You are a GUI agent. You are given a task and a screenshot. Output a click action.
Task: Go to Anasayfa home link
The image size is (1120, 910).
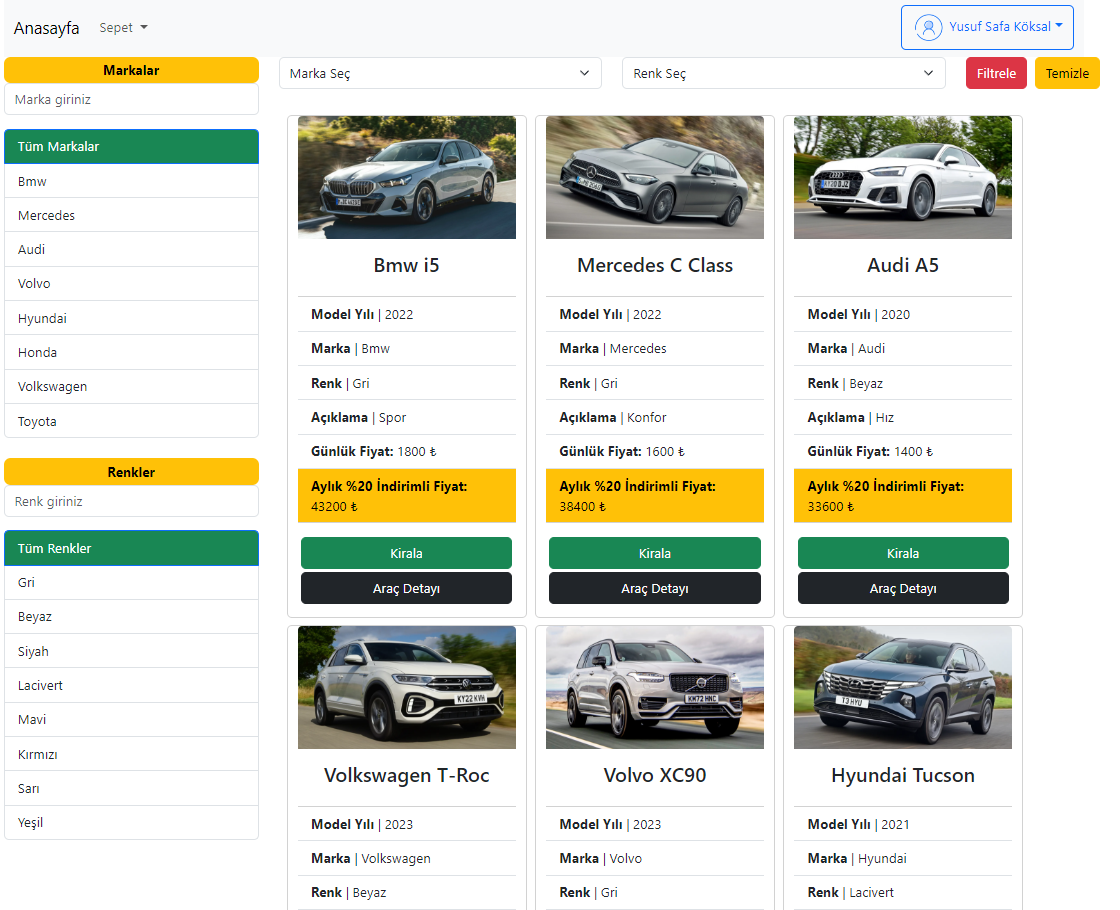46,28
